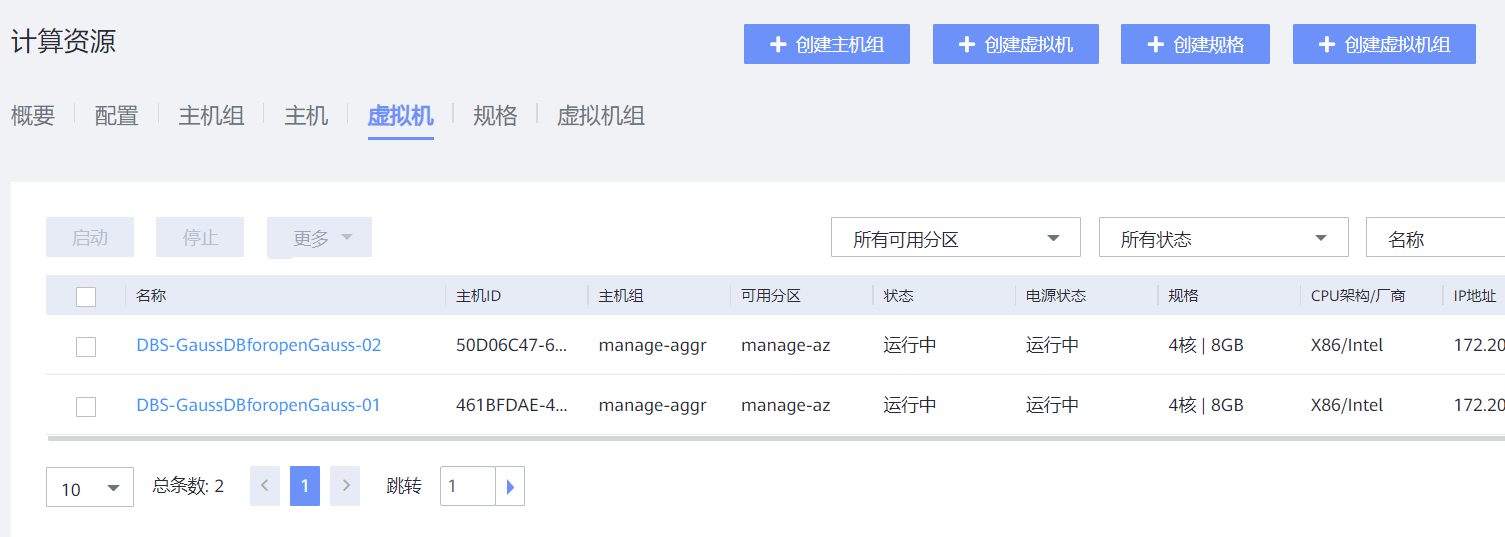Switch to the 规格 tab
Screen dimensions: 1505x537
point(495,116)
